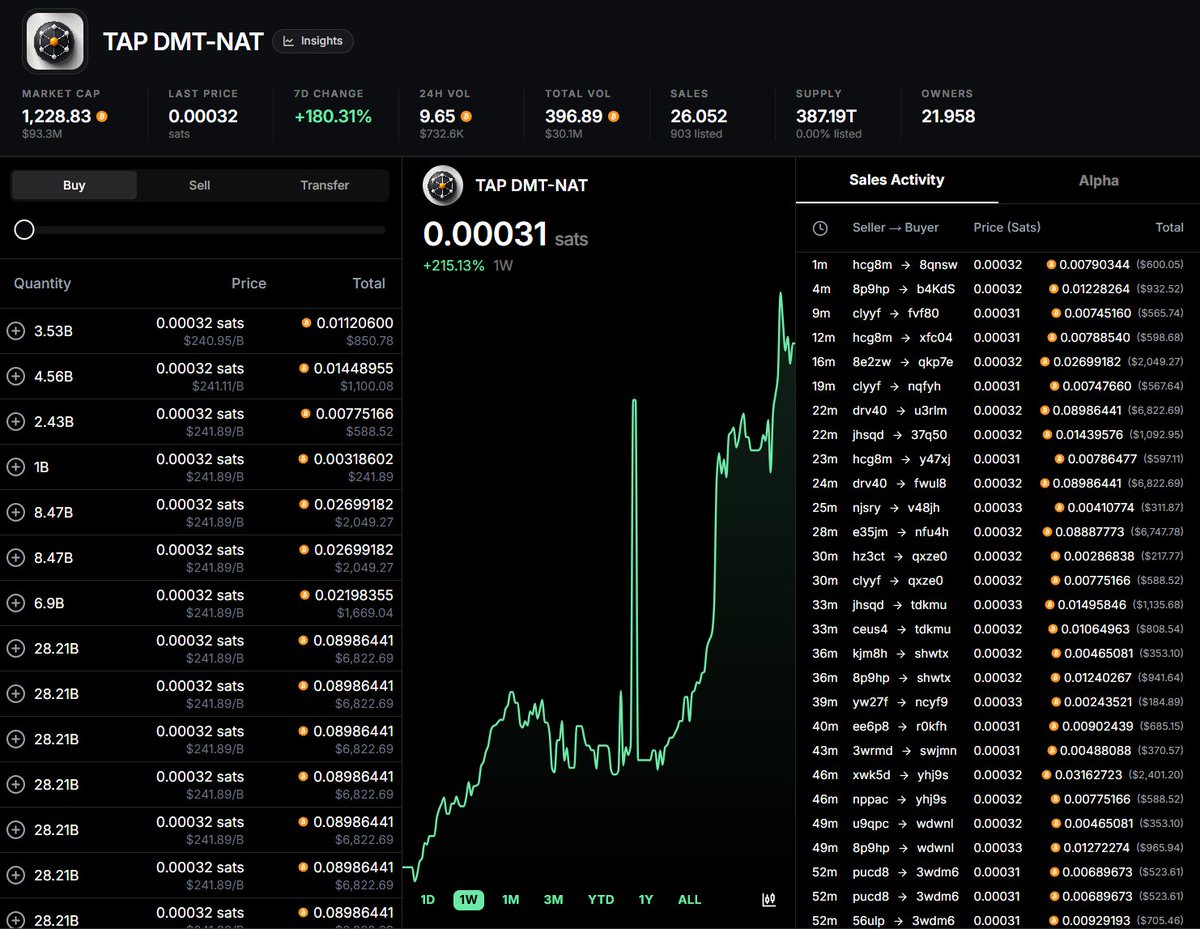Viewport: 1200px width, 929px height.
Task: Open seller njsry address
Action: pos(868,508)
